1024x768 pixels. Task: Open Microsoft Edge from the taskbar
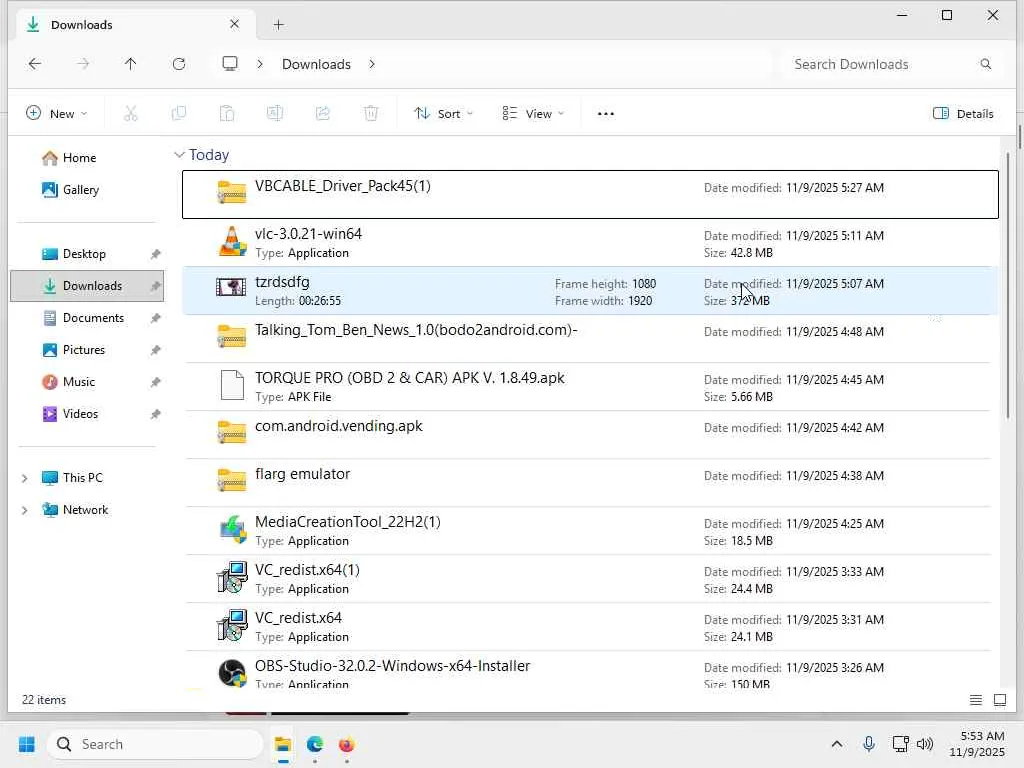coord(315,744)
